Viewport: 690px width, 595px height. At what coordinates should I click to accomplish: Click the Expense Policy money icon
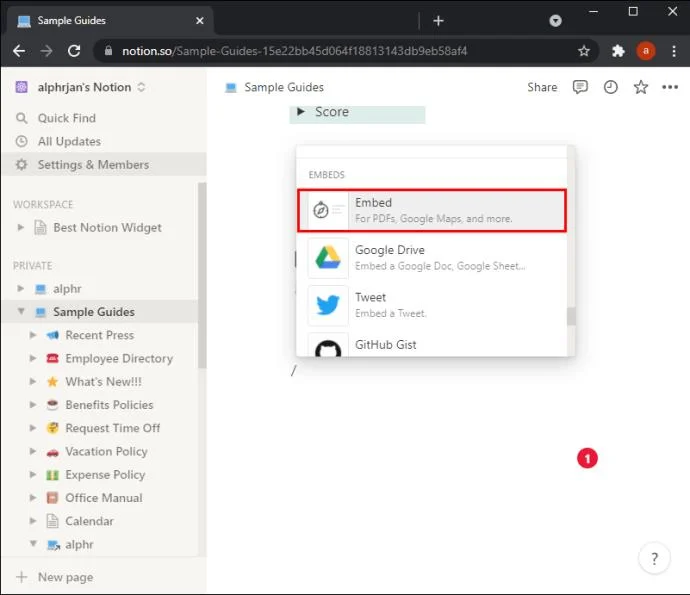point(52,475)
